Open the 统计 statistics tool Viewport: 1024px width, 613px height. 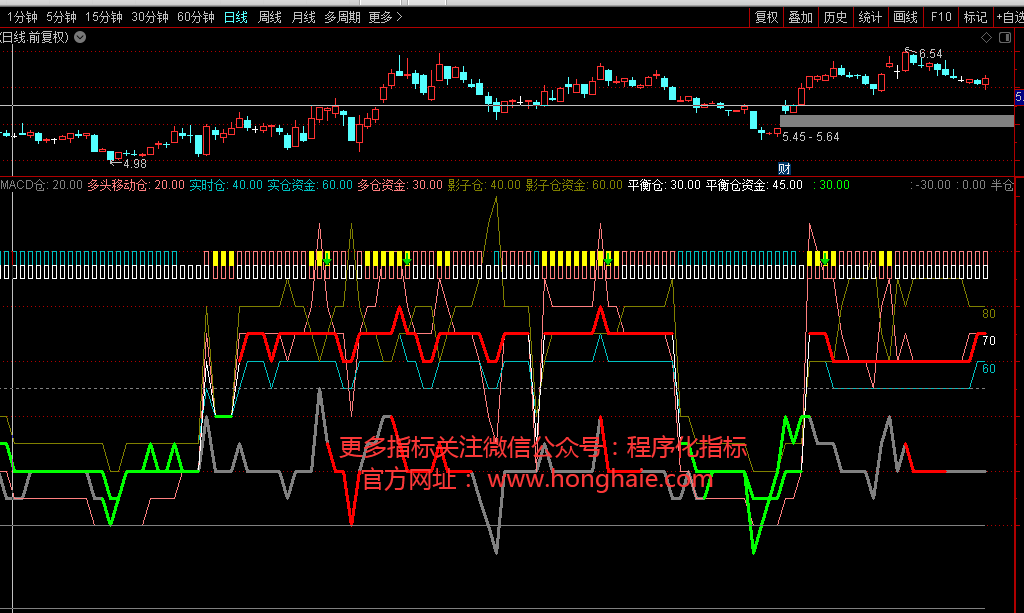click(x=870, y=17)
